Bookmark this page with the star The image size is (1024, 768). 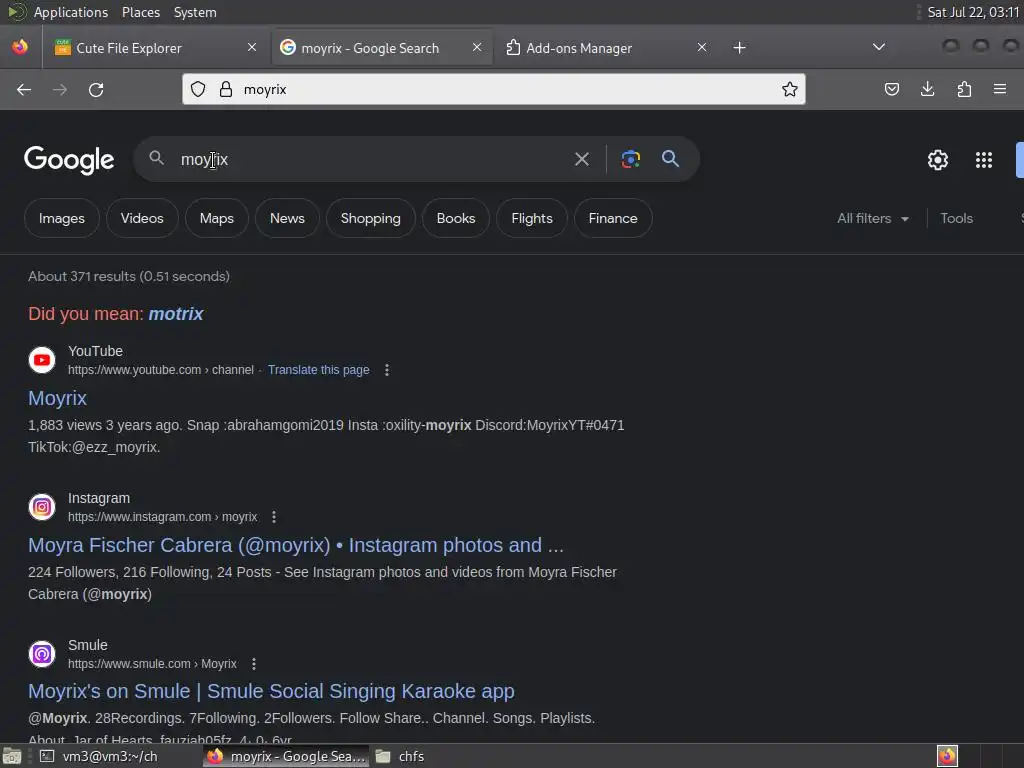[790, 89]
